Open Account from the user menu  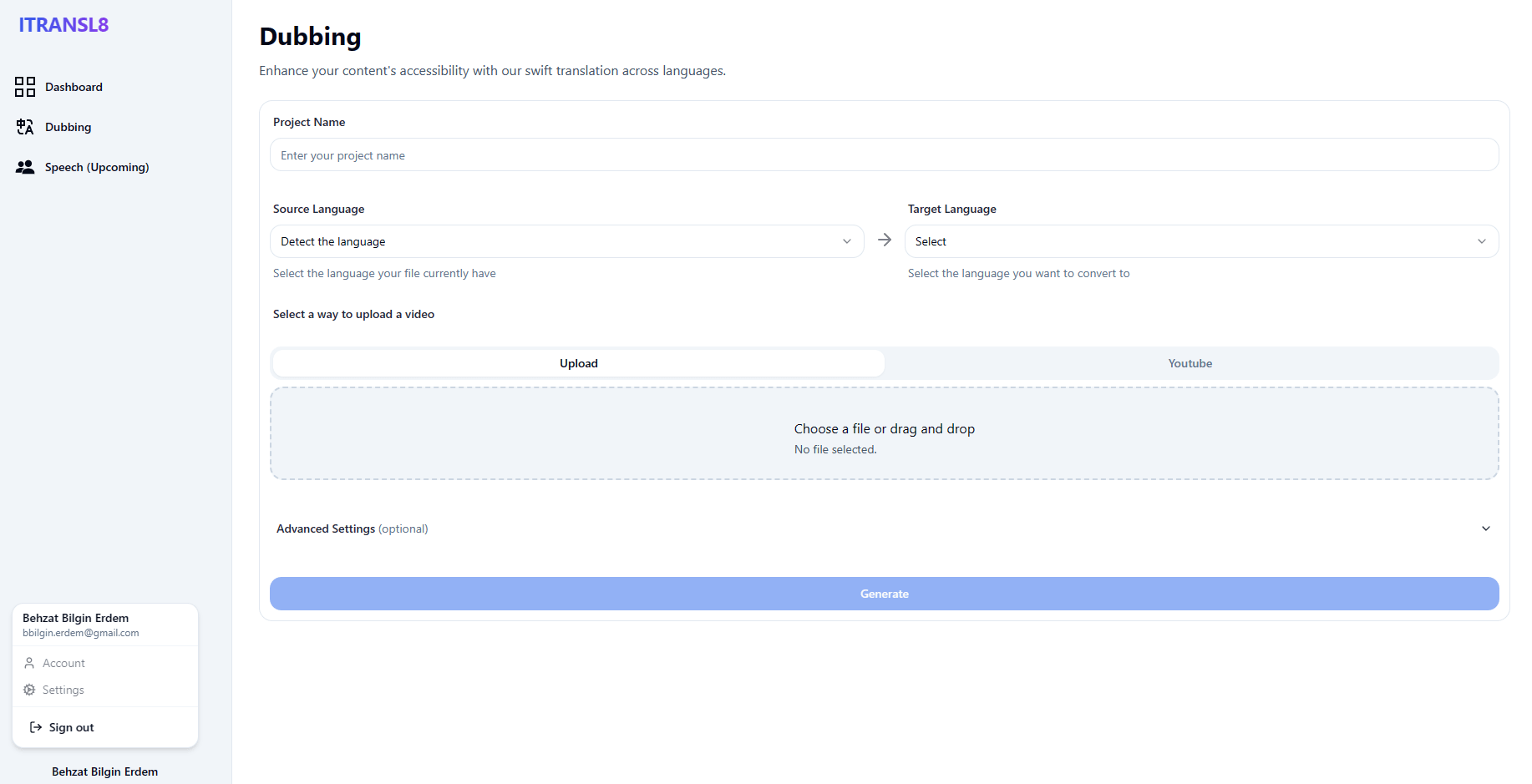point(63,663)
